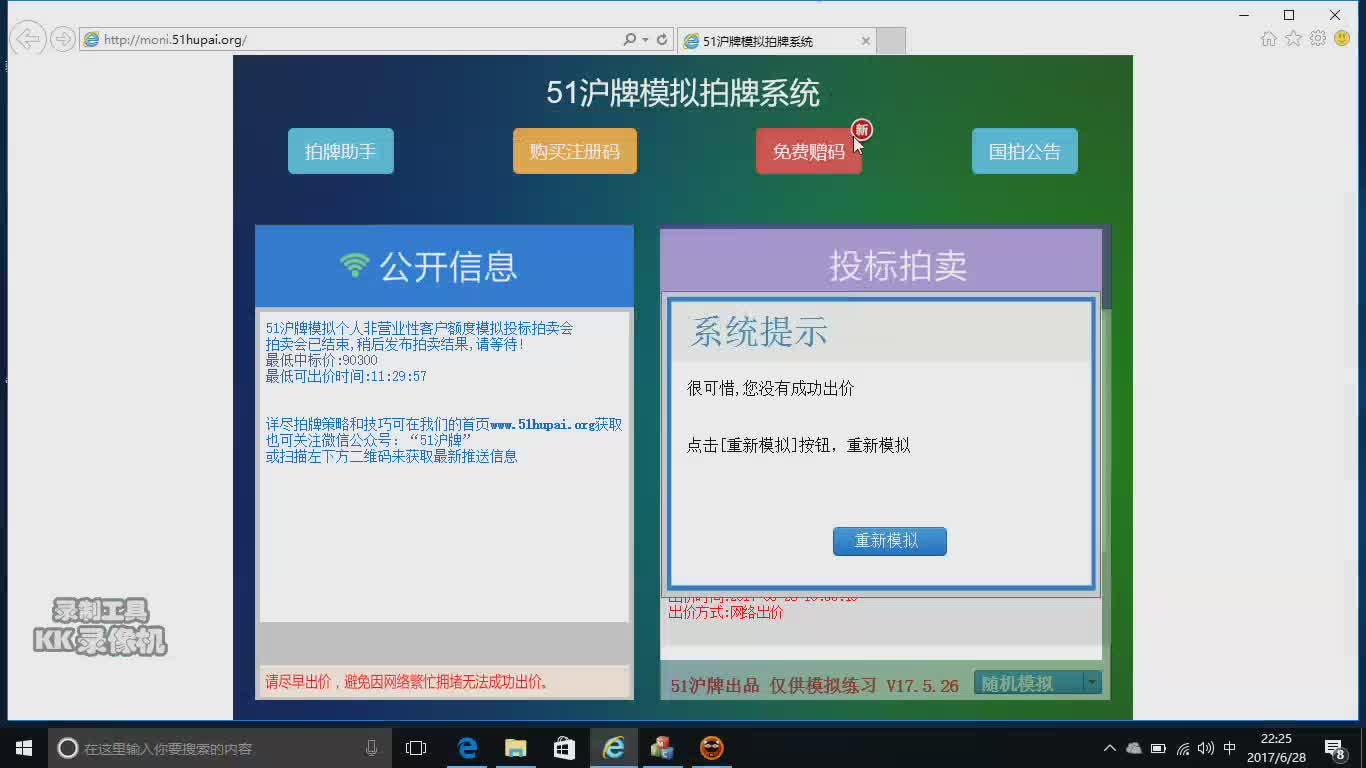Launch Microsoft Edge from the taskbar
Screen dimensions: 1366x768
coord(467,748)
